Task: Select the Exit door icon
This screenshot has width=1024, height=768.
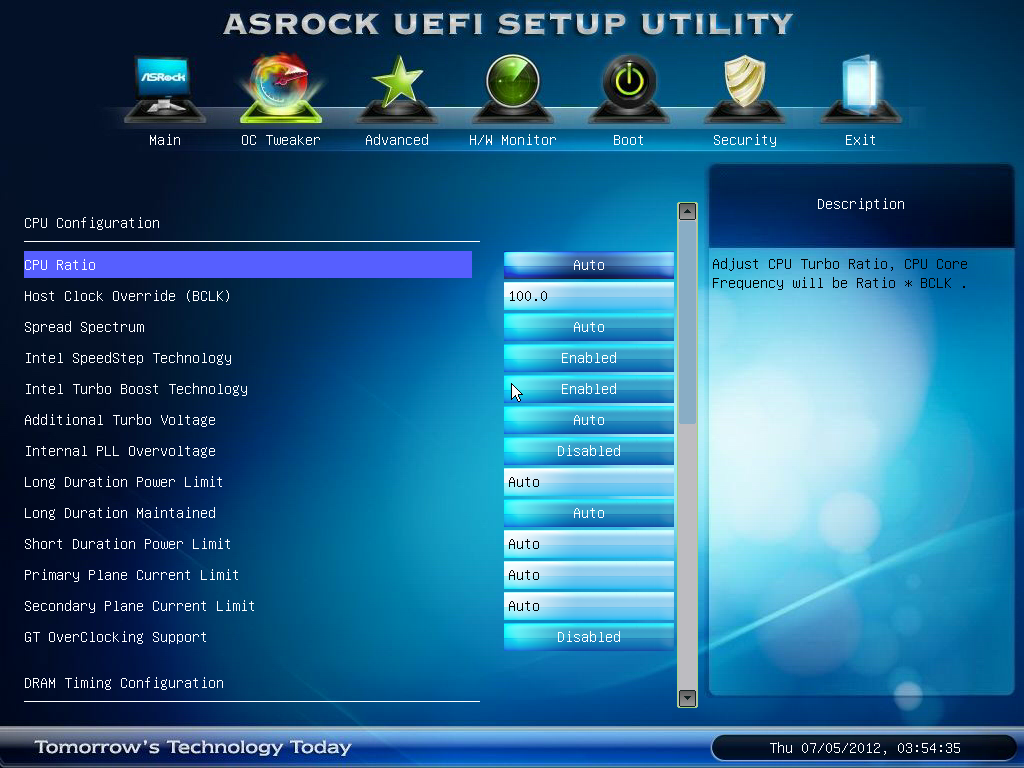Action: (860, 89)
